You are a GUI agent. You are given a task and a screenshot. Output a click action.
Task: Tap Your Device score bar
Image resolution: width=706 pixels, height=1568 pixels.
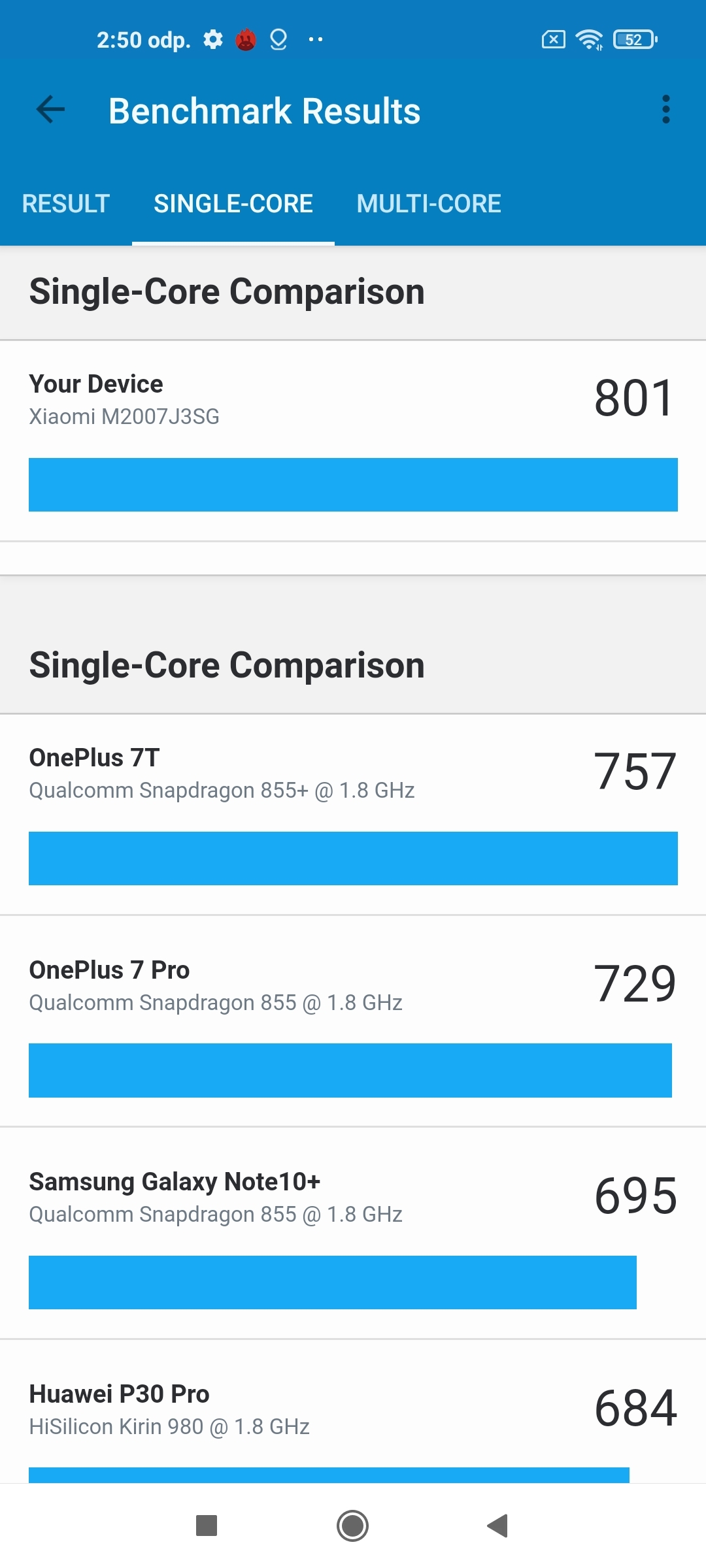(x=353, y=485)
